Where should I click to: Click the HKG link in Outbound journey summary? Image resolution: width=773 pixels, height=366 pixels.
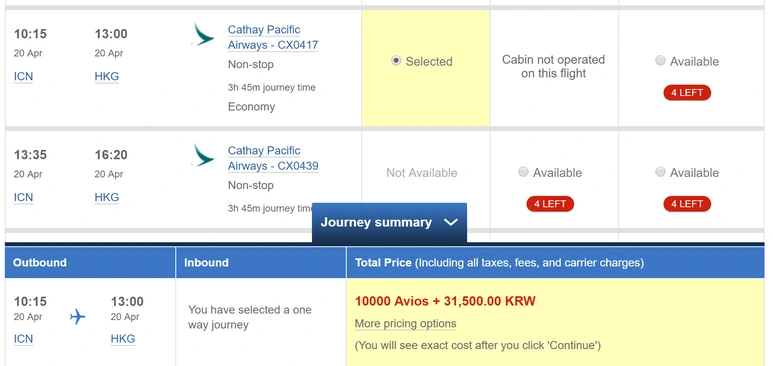[x=123, y=339]
